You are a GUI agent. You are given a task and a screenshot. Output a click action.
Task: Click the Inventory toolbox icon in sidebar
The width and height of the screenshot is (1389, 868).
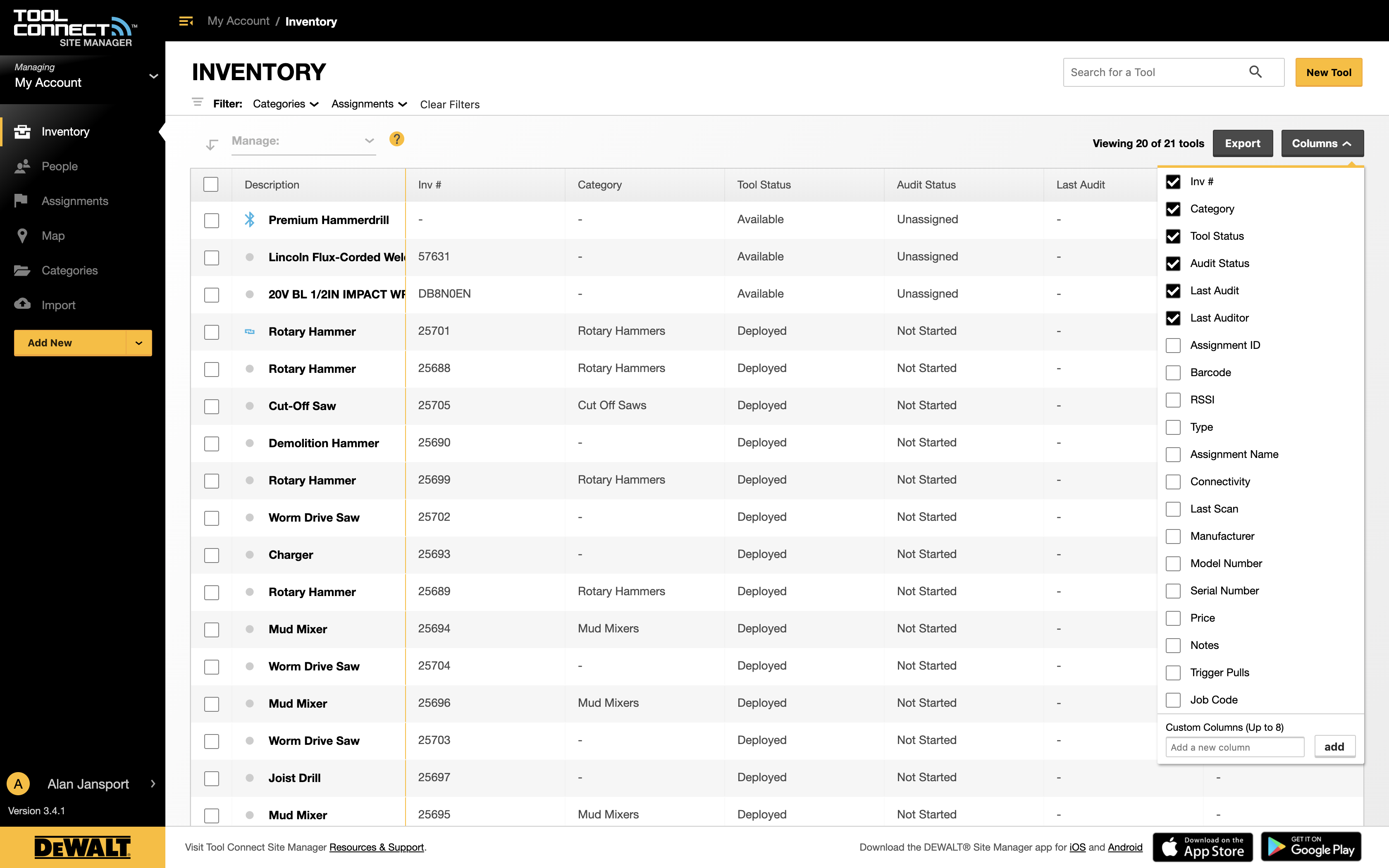22,131
